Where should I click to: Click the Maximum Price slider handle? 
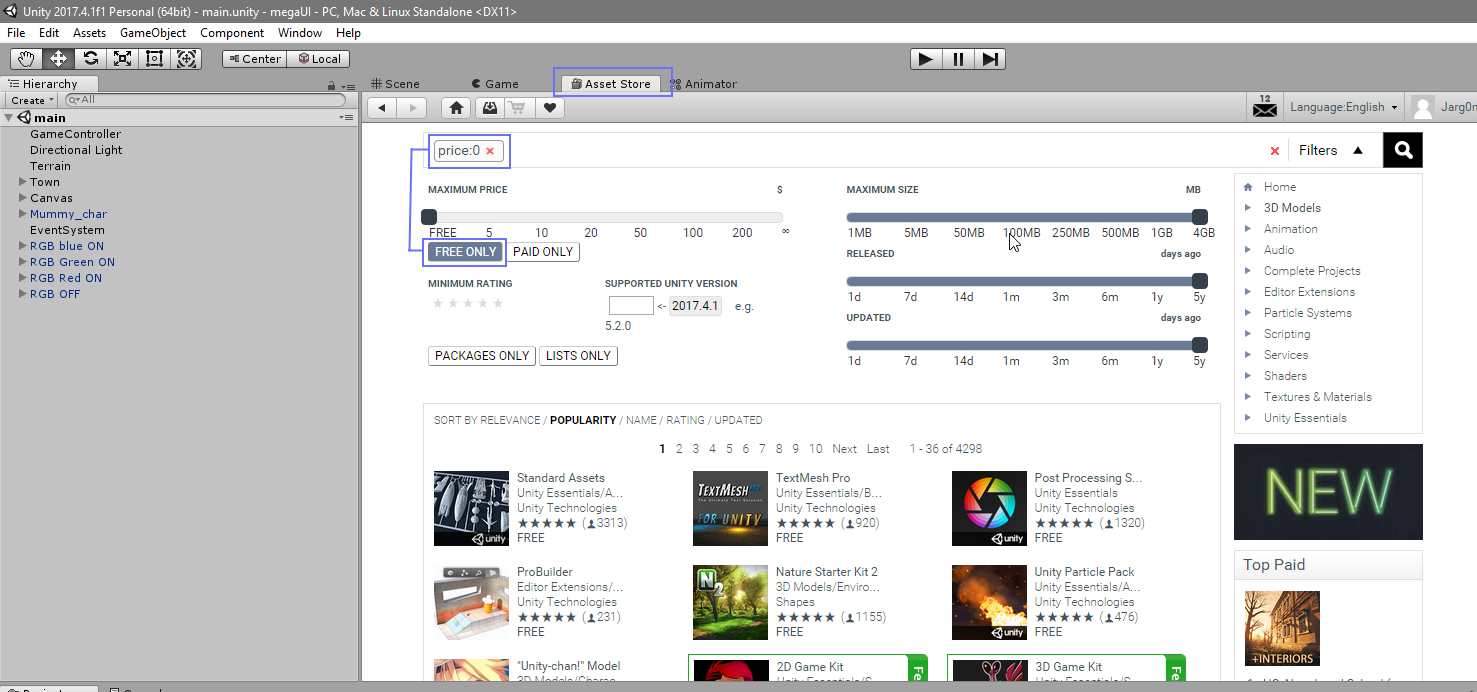click(x=429, y=217)
